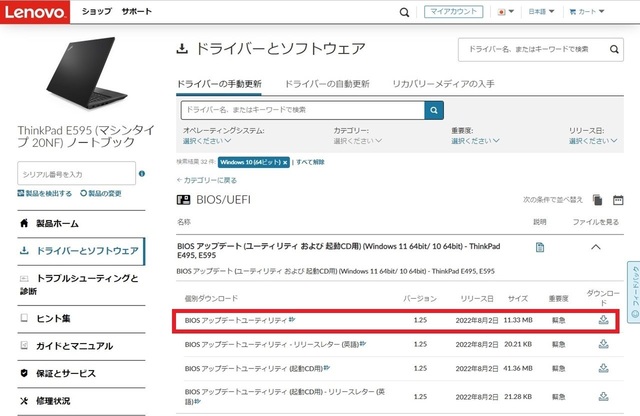This screenshot has height=416, width=640.
Task: Remove the Windows 10 (64ビット) filter tag
Action: 285,162
